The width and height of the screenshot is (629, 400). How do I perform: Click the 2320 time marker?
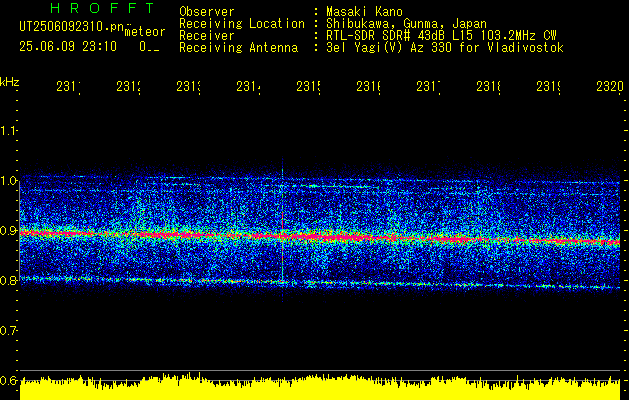pos(610,87)
